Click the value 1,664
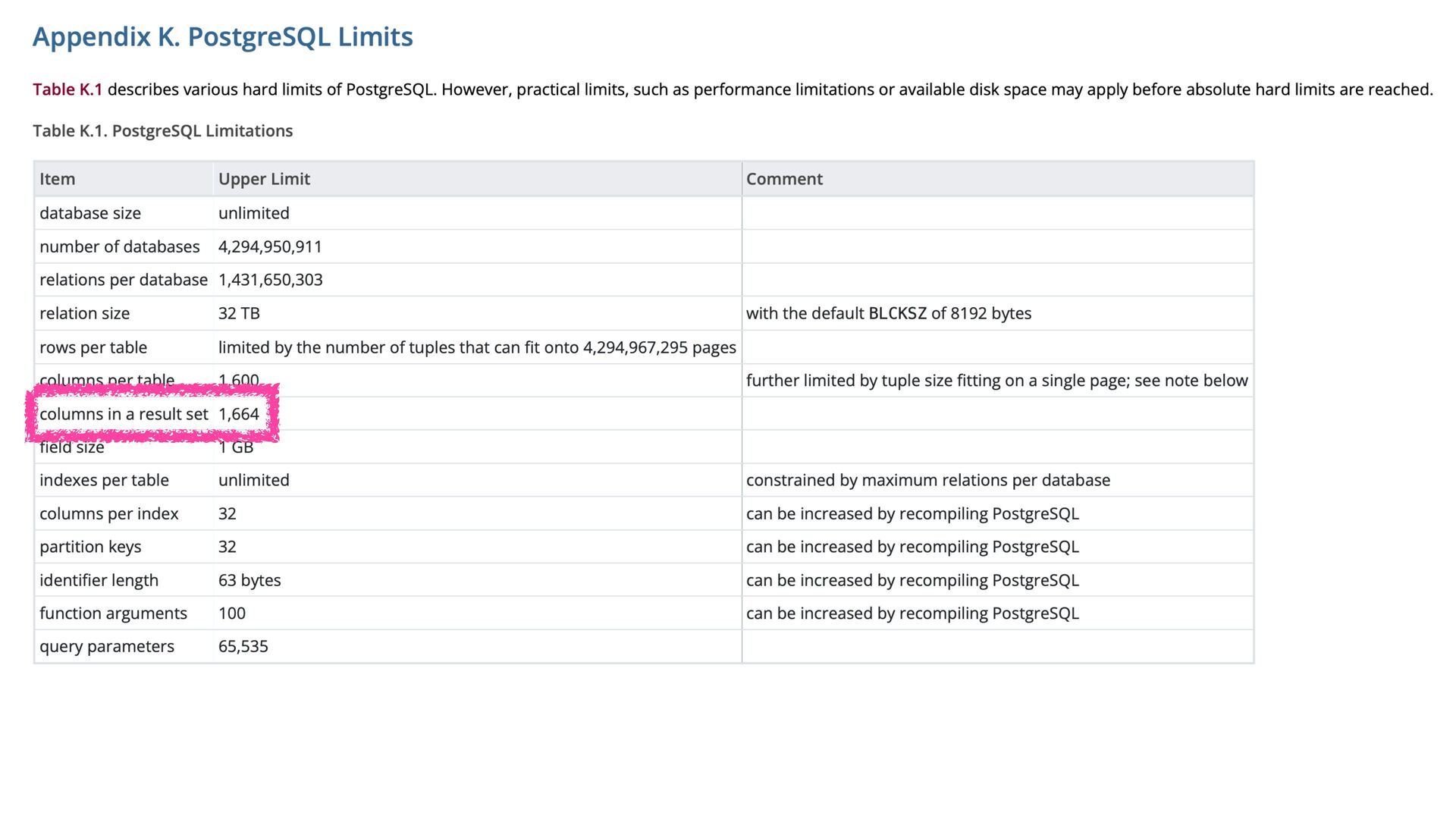 [239, 414]
